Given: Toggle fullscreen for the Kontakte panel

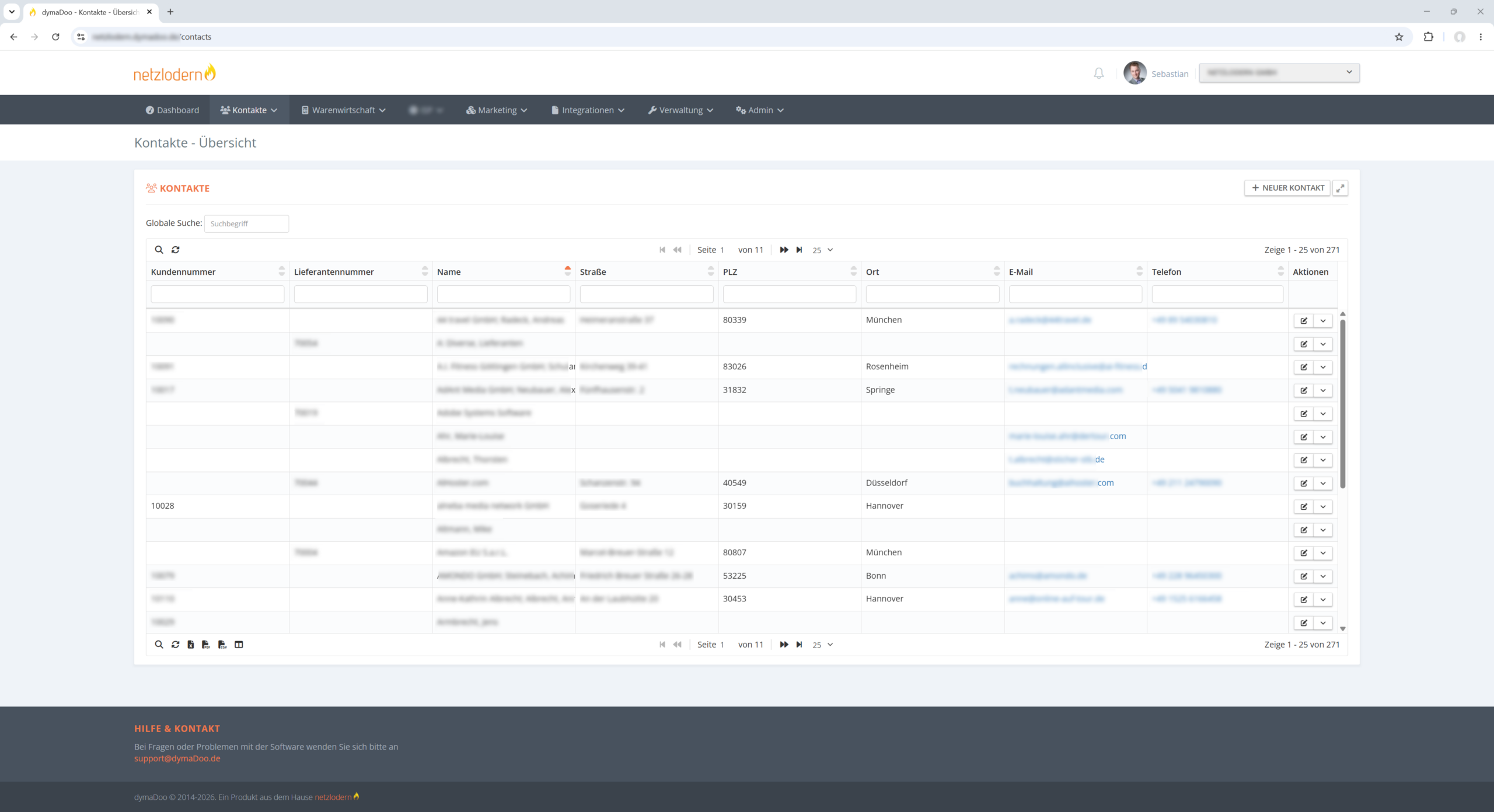Looking at the screenshot, I should click(x=1341, y=188).
